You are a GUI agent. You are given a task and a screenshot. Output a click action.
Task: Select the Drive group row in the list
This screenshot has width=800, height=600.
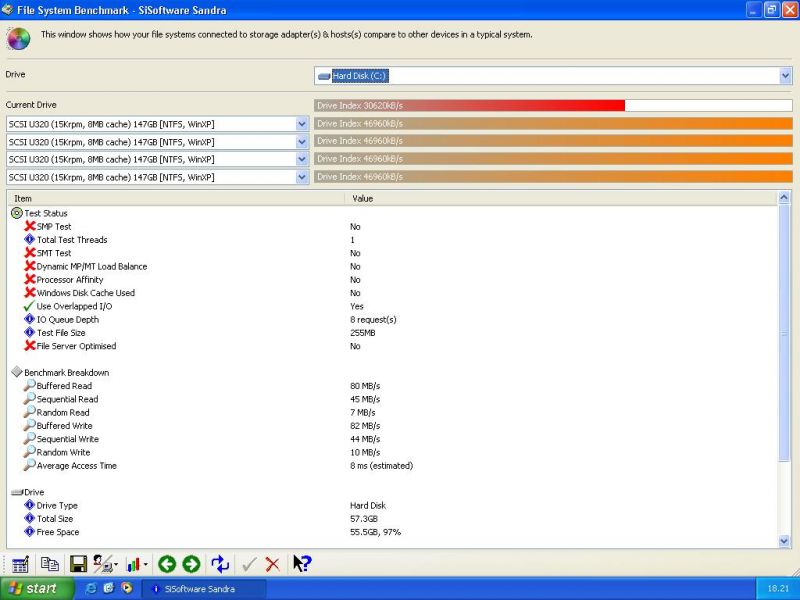(x=393, y=492)
